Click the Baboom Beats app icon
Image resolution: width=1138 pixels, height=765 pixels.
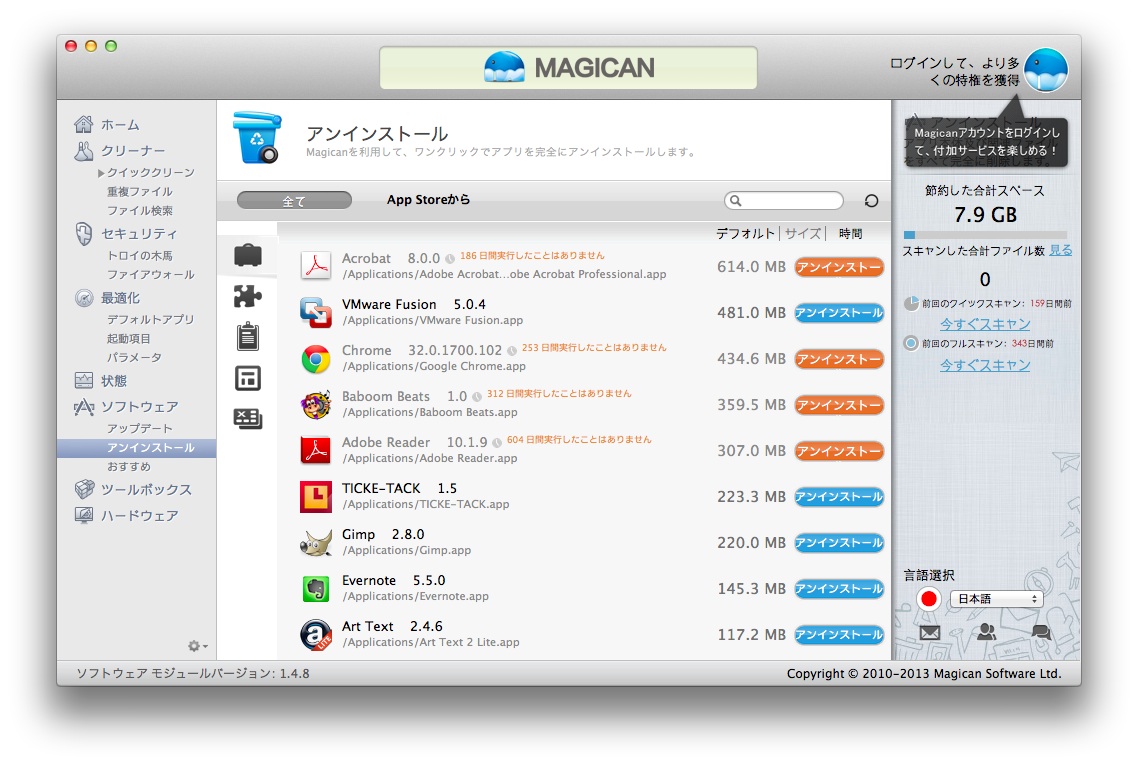coord(316,404)
